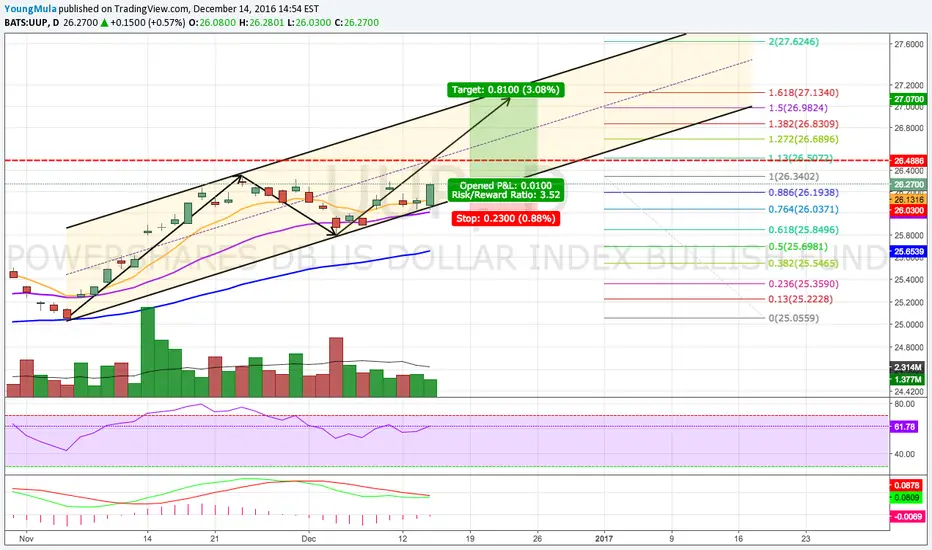Click the 40.00 RSI scale label
The width and height of the screenshot is (932, 550).
pos(905,454)
